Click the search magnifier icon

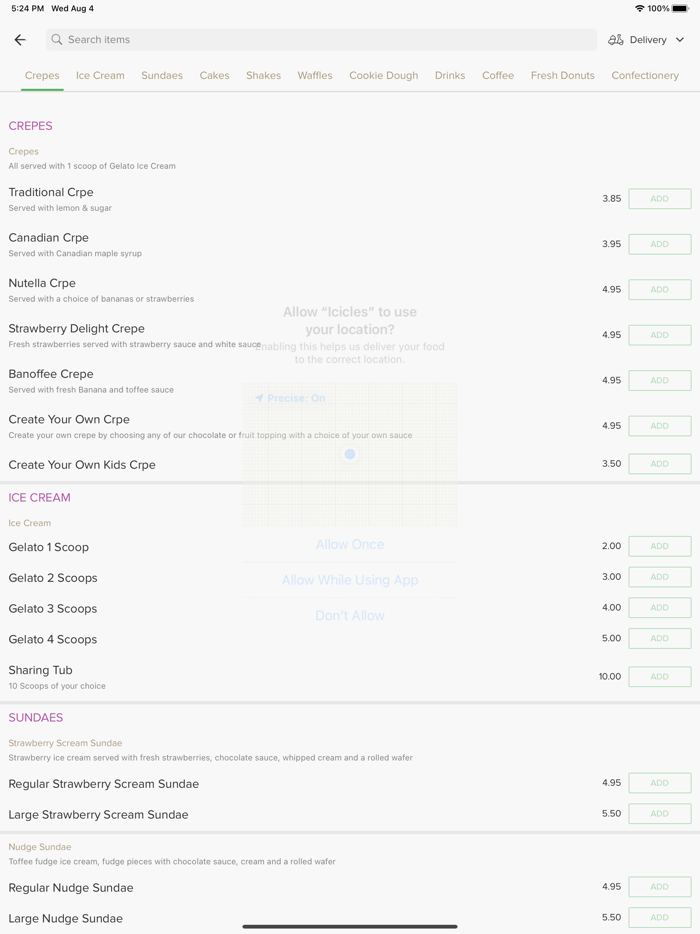(57, 40)
